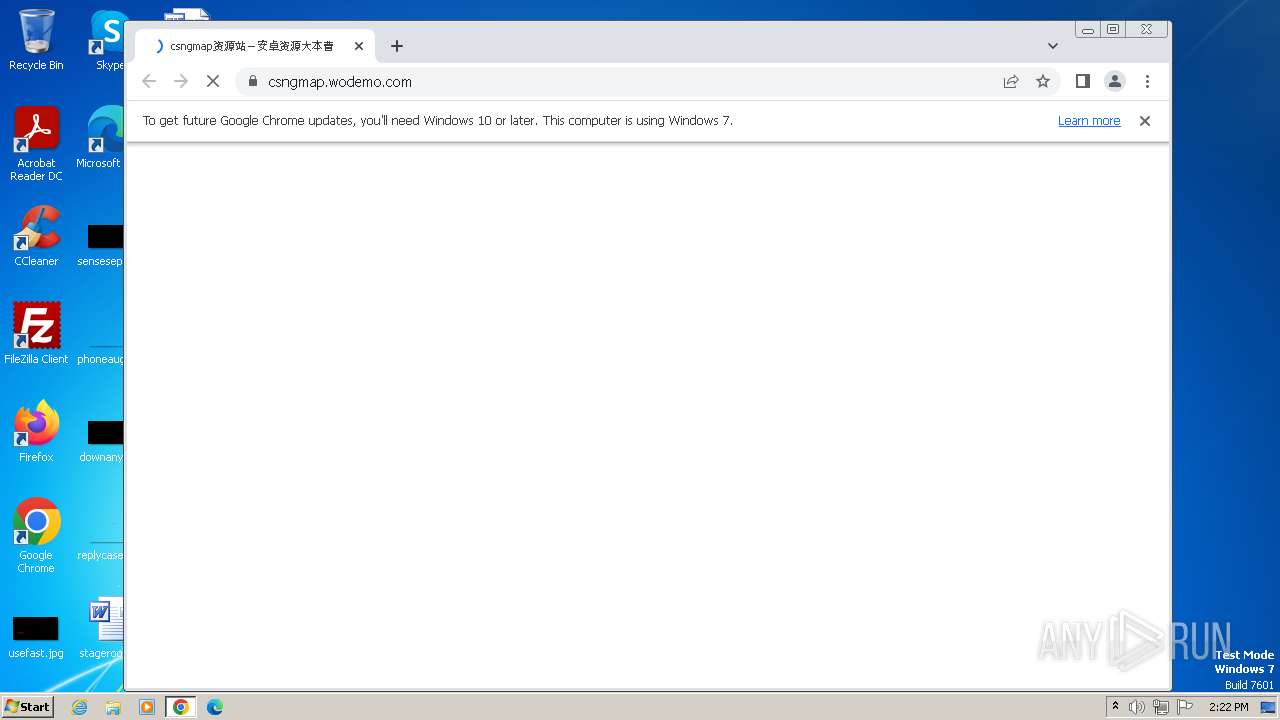Bookmark this tab with the star icon
The image size is (1280, 720).
click(1043, 82)
